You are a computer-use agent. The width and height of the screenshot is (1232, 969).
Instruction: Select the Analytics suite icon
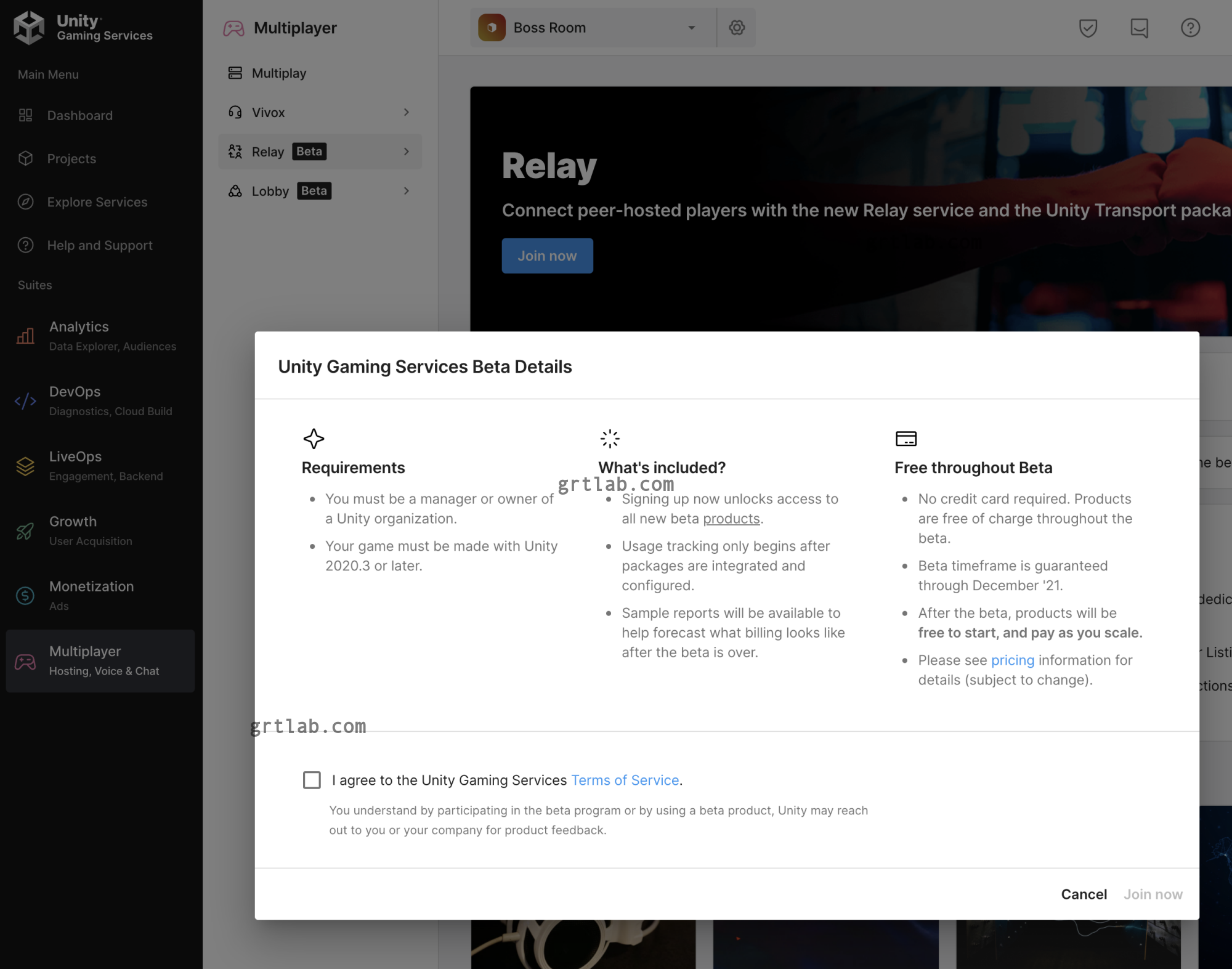(25, 336)
